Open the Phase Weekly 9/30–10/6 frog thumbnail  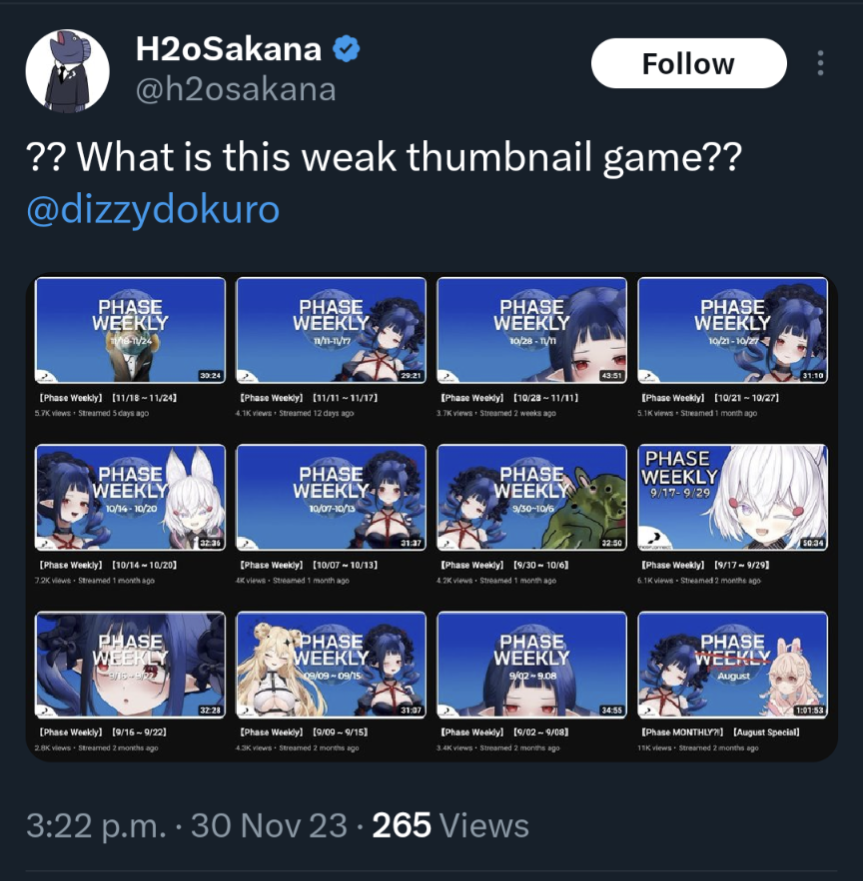(532, 497)
